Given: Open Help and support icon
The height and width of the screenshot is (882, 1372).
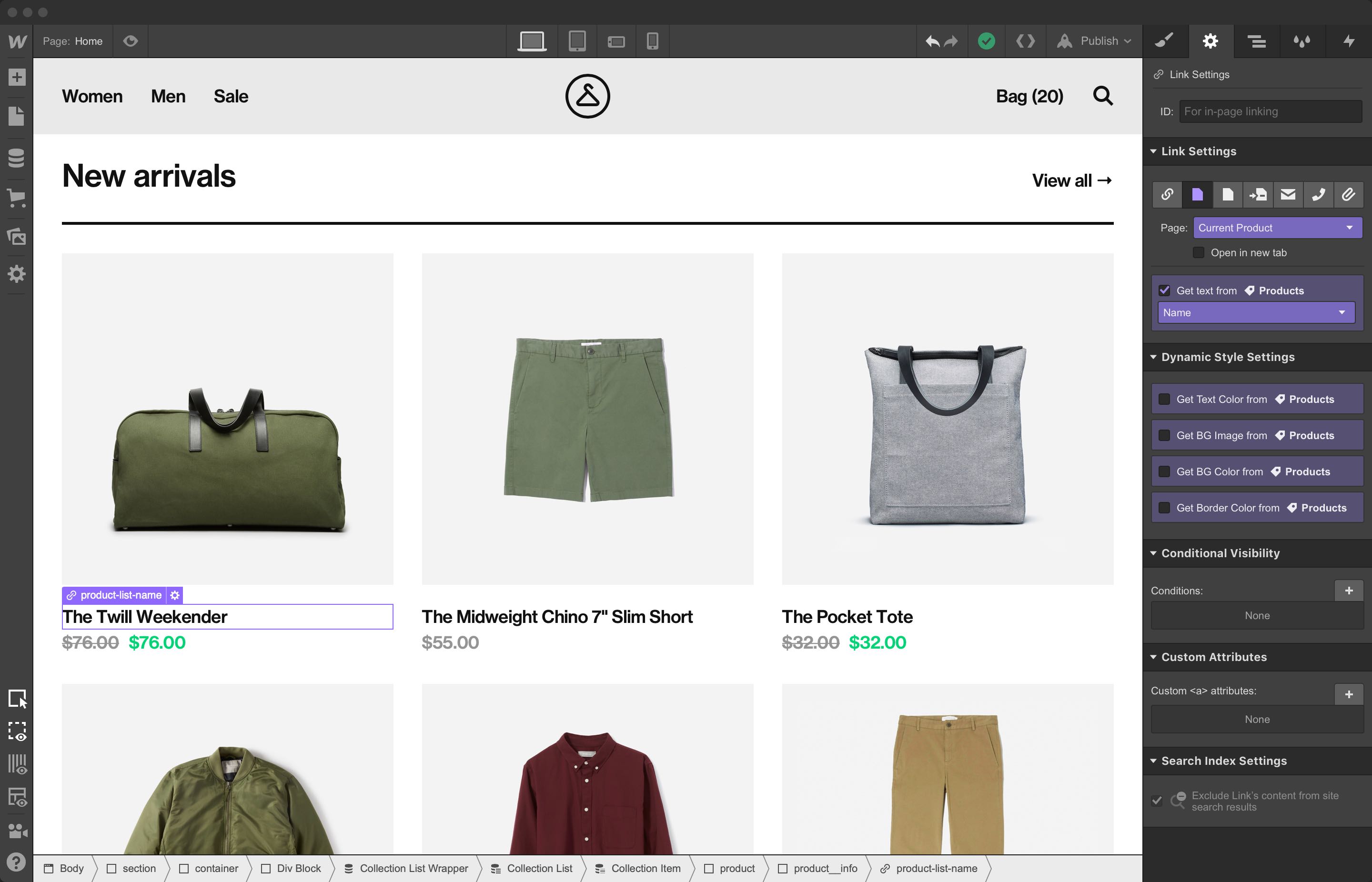Looking at the screenshot, I should 17,862.
